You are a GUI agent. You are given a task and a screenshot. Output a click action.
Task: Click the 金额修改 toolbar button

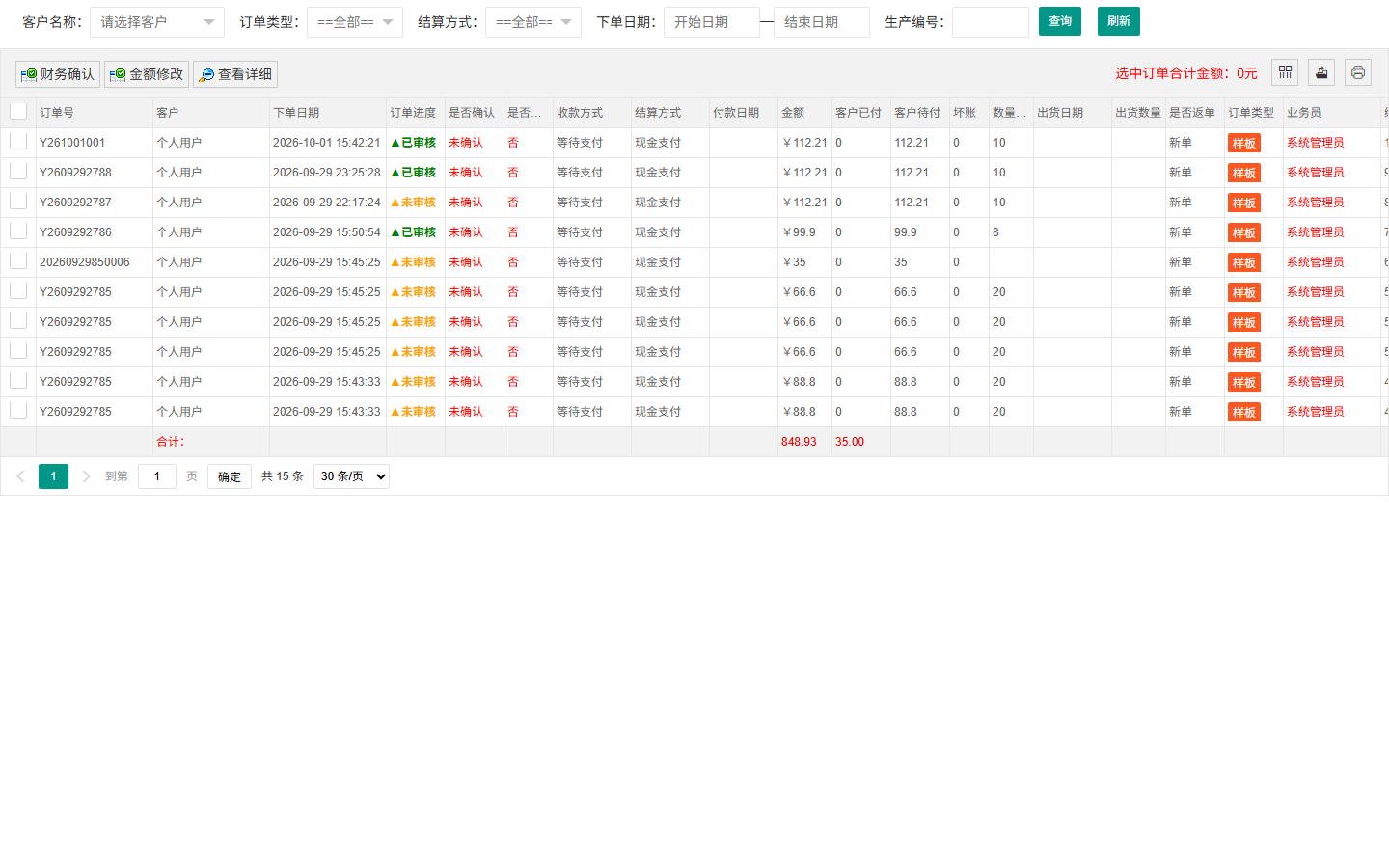pyautogui.click(x=147, y=74)
